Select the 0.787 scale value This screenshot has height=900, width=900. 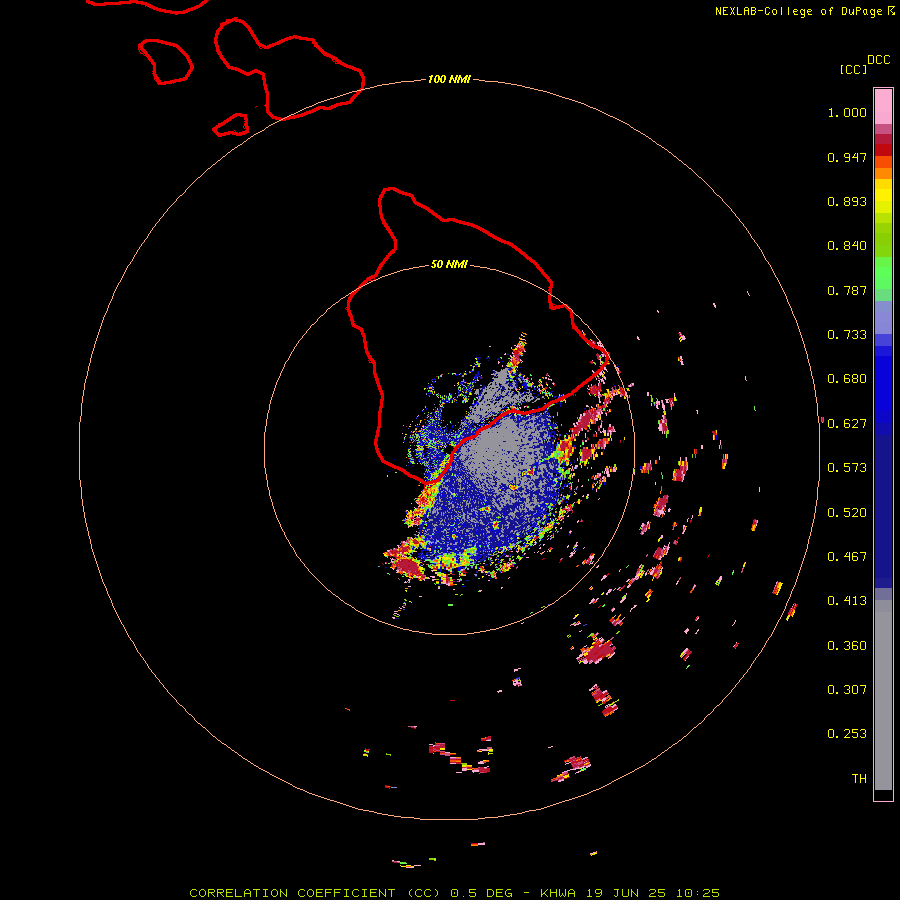point(847,290)
